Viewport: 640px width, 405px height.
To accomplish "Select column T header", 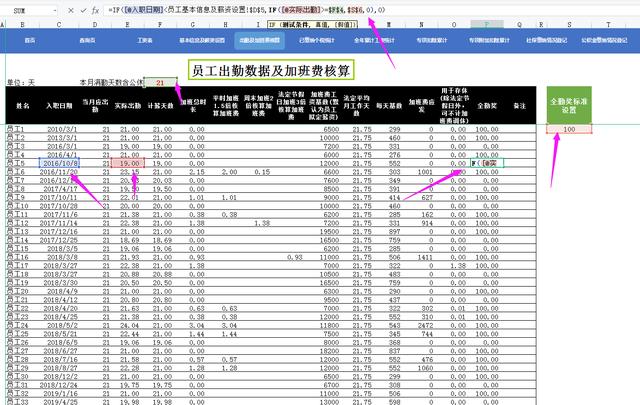I will (608, 24).
